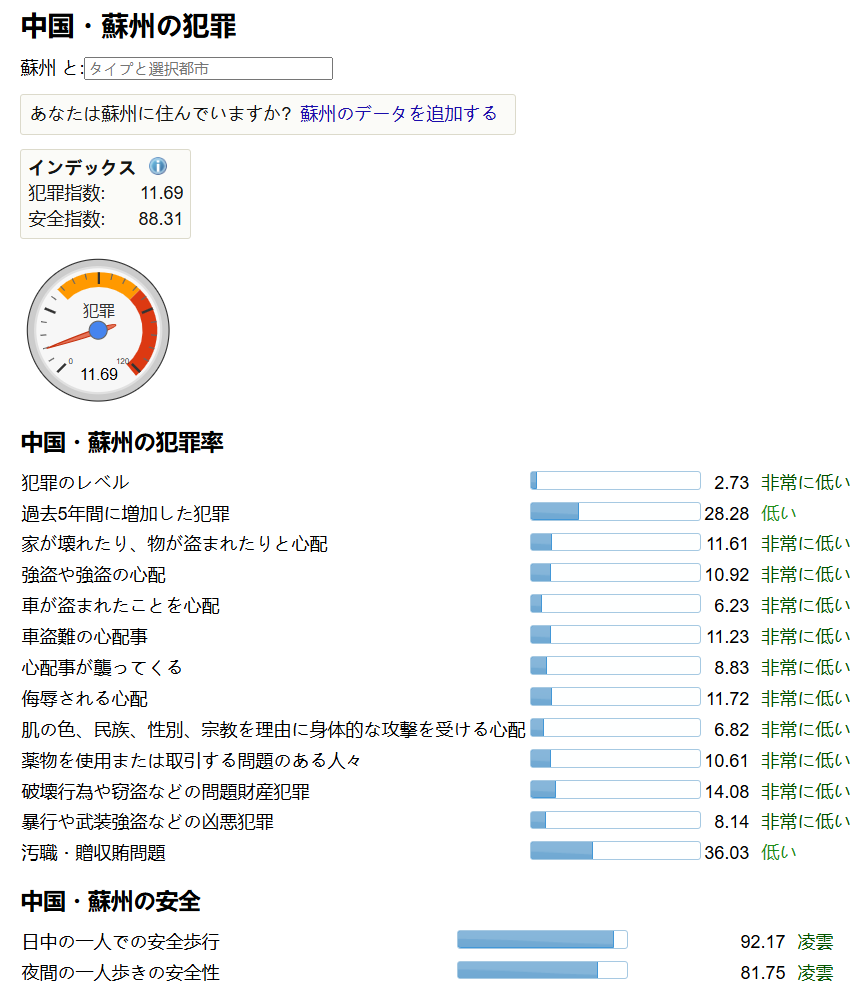Click the 破壊行為や窃盗などの問題財産犯罪 progress bar
The height and width of the screenshot is (994, 865).
[x=615, y=789]
